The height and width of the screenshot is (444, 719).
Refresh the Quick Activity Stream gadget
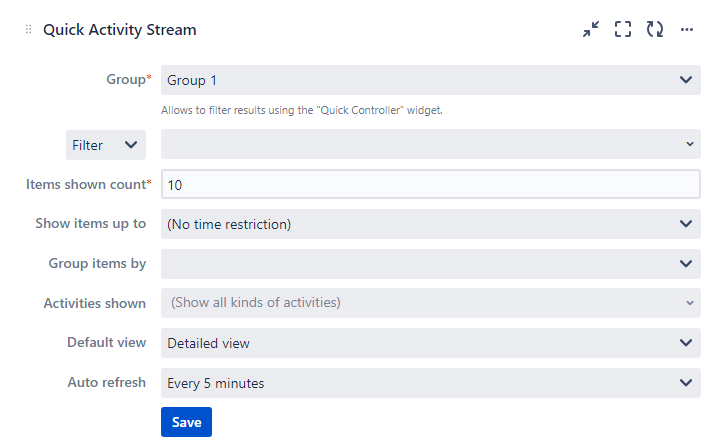(x=655, y=30)
